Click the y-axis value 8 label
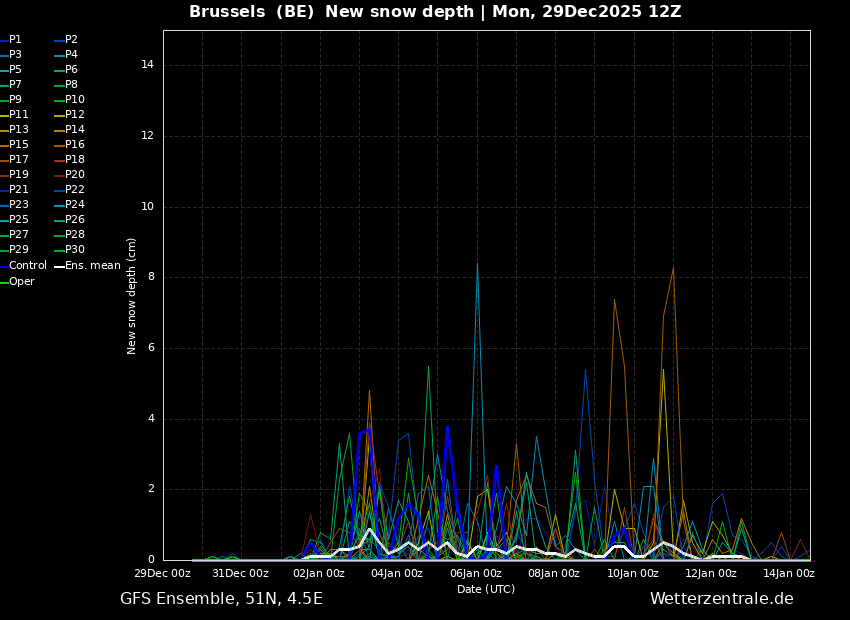 click(x=151, y=277)
